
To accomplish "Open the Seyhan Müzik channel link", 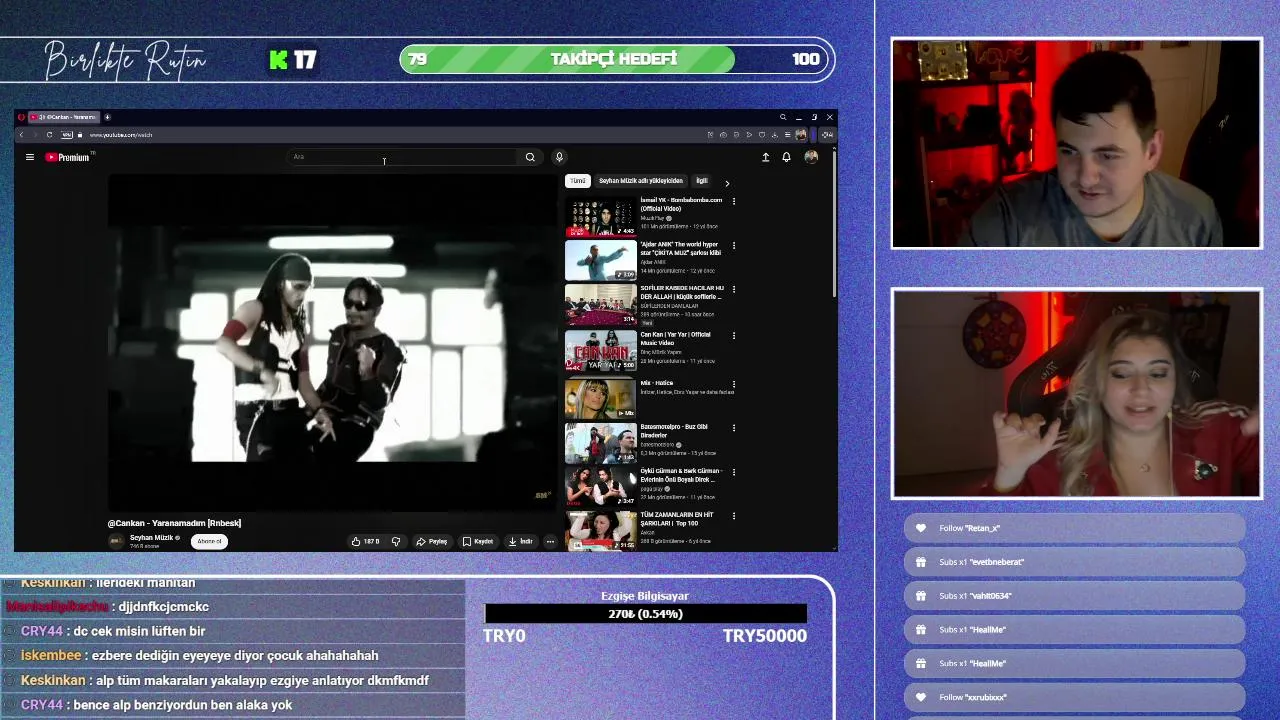I will [x=154, y=538].
